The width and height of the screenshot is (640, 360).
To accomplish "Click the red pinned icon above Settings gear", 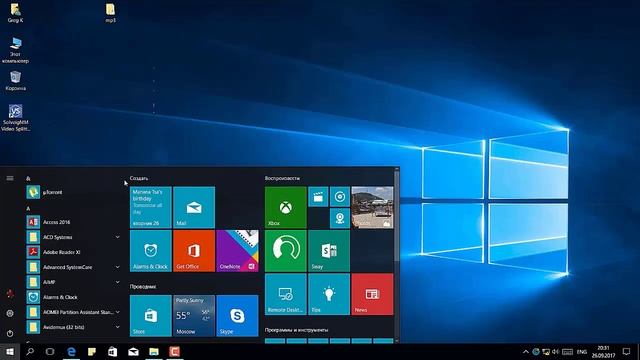I will pos(10,293).
